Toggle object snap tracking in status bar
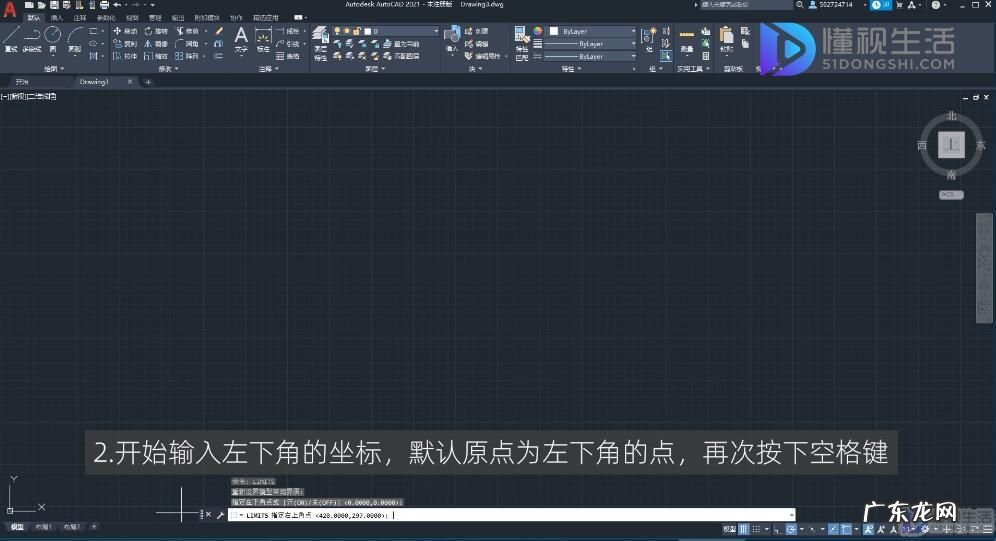Screen dimensions: 996x541 tap(833, 529)
